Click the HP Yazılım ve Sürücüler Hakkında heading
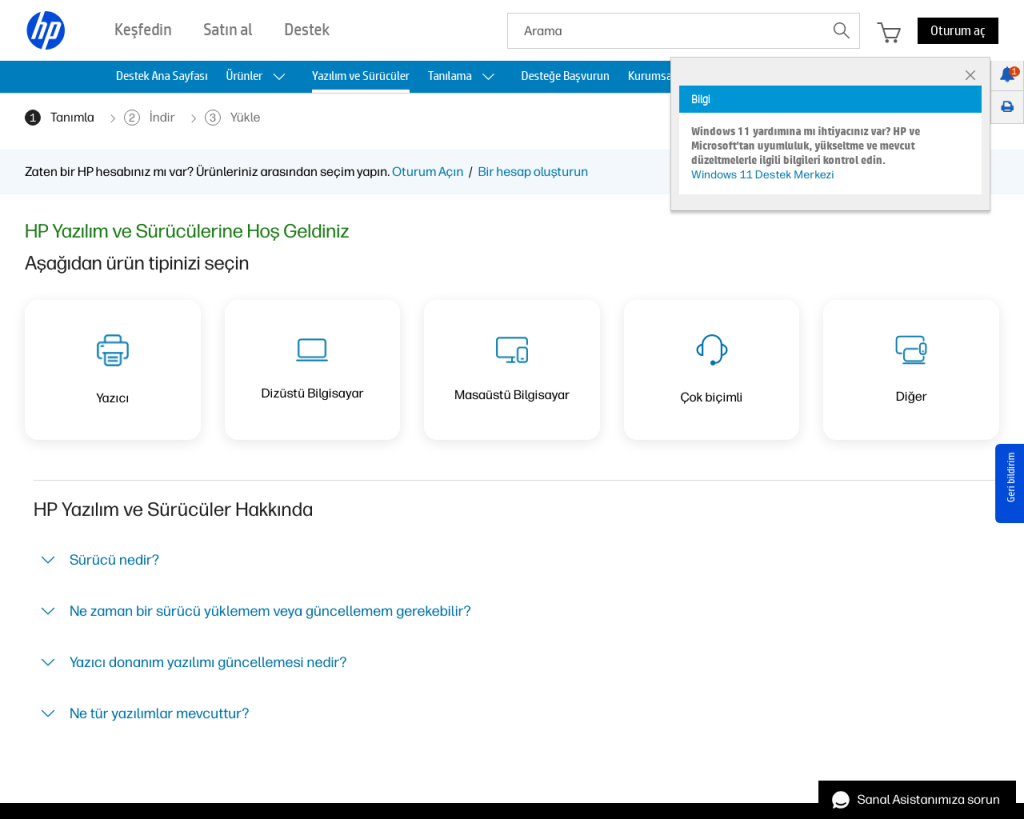This screenshot has width=1024, height=819. coord(173,510)
